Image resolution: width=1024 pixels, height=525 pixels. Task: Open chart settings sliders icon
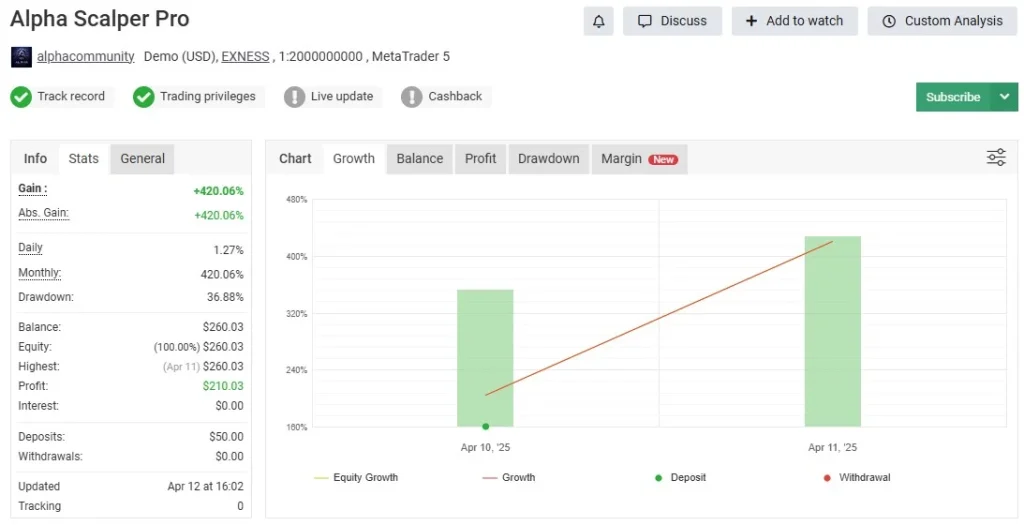pyautogui.click(x=996, y=157)
